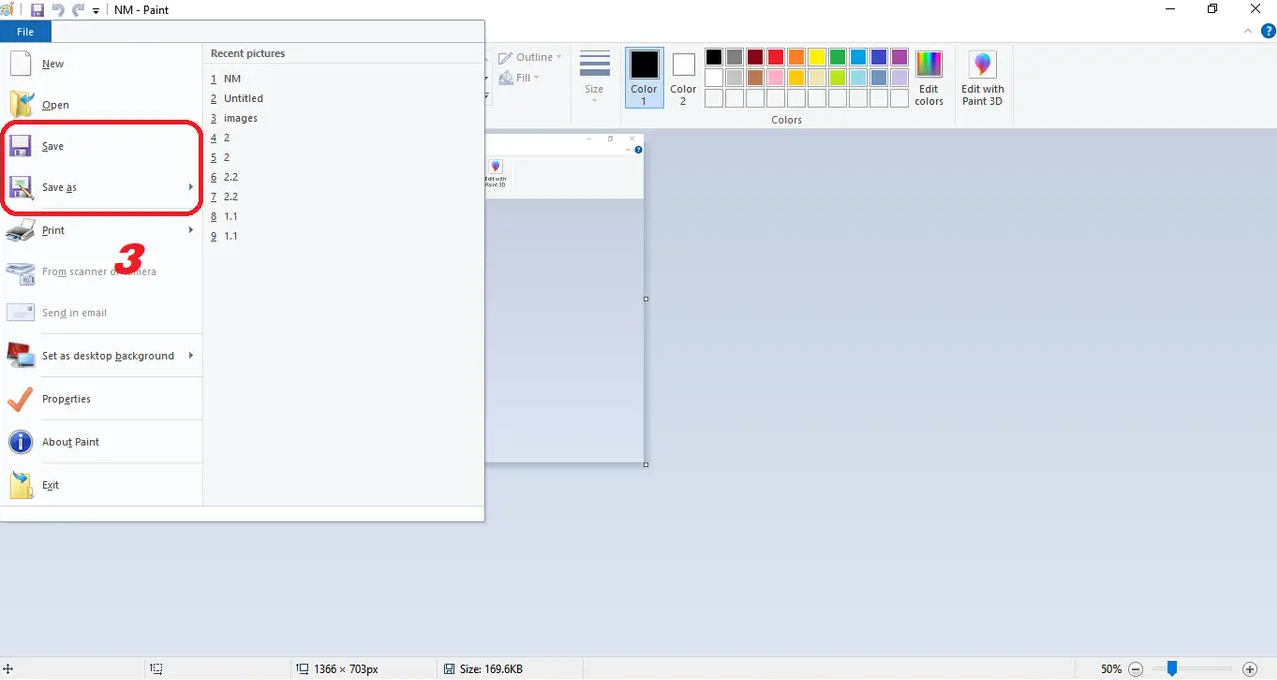Click the Paint app icon in the title bar

pos(6,9)
